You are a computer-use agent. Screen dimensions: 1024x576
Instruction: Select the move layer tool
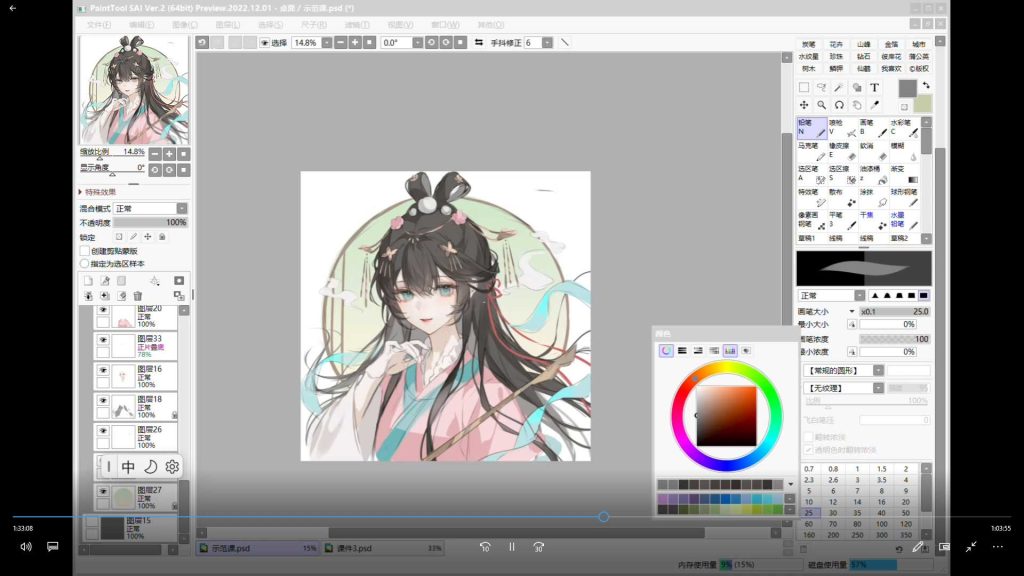pos(804,105)
